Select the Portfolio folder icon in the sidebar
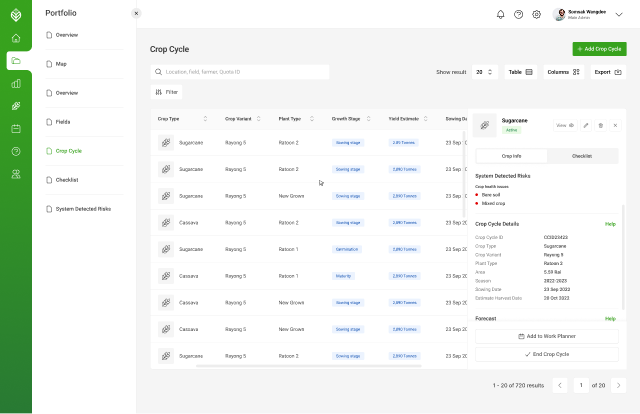The width and height of the screenshot is (640, 414). 16,61
